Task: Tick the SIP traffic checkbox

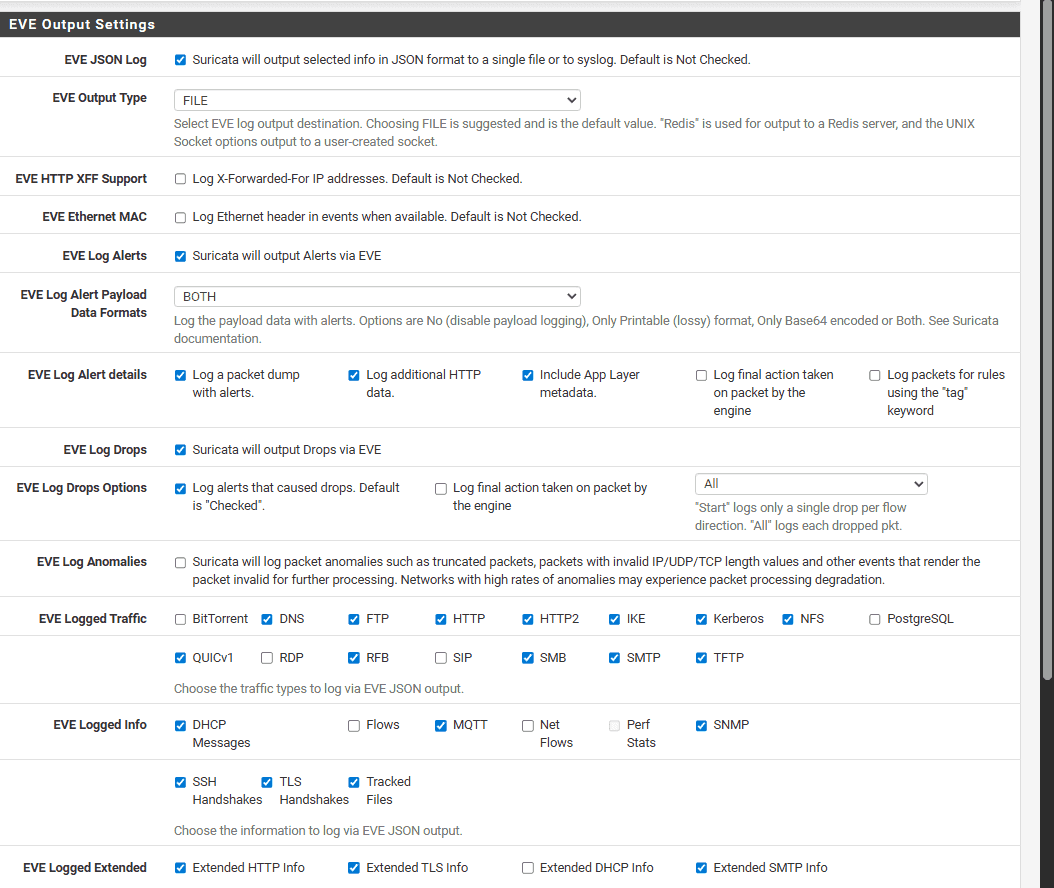Action: click(441, 658)
